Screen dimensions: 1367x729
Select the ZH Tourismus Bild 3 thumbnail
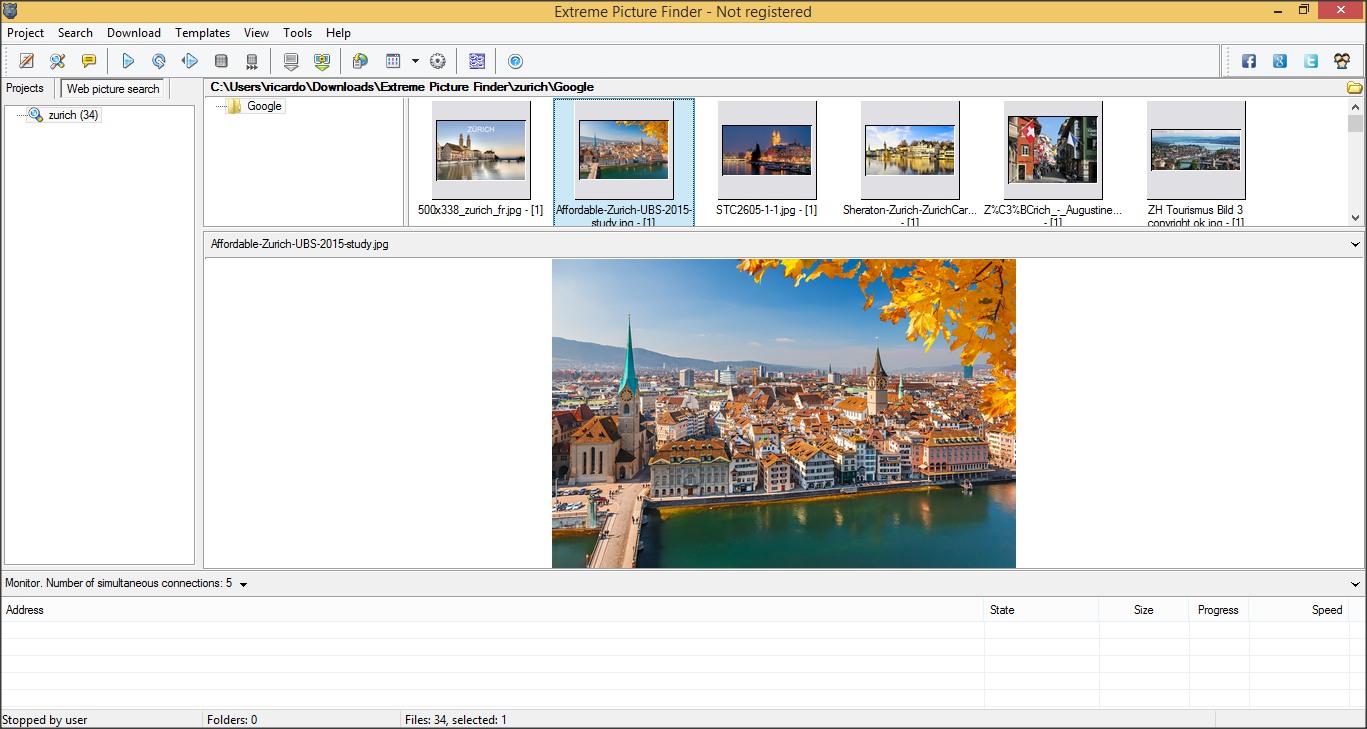[1196, 150]
